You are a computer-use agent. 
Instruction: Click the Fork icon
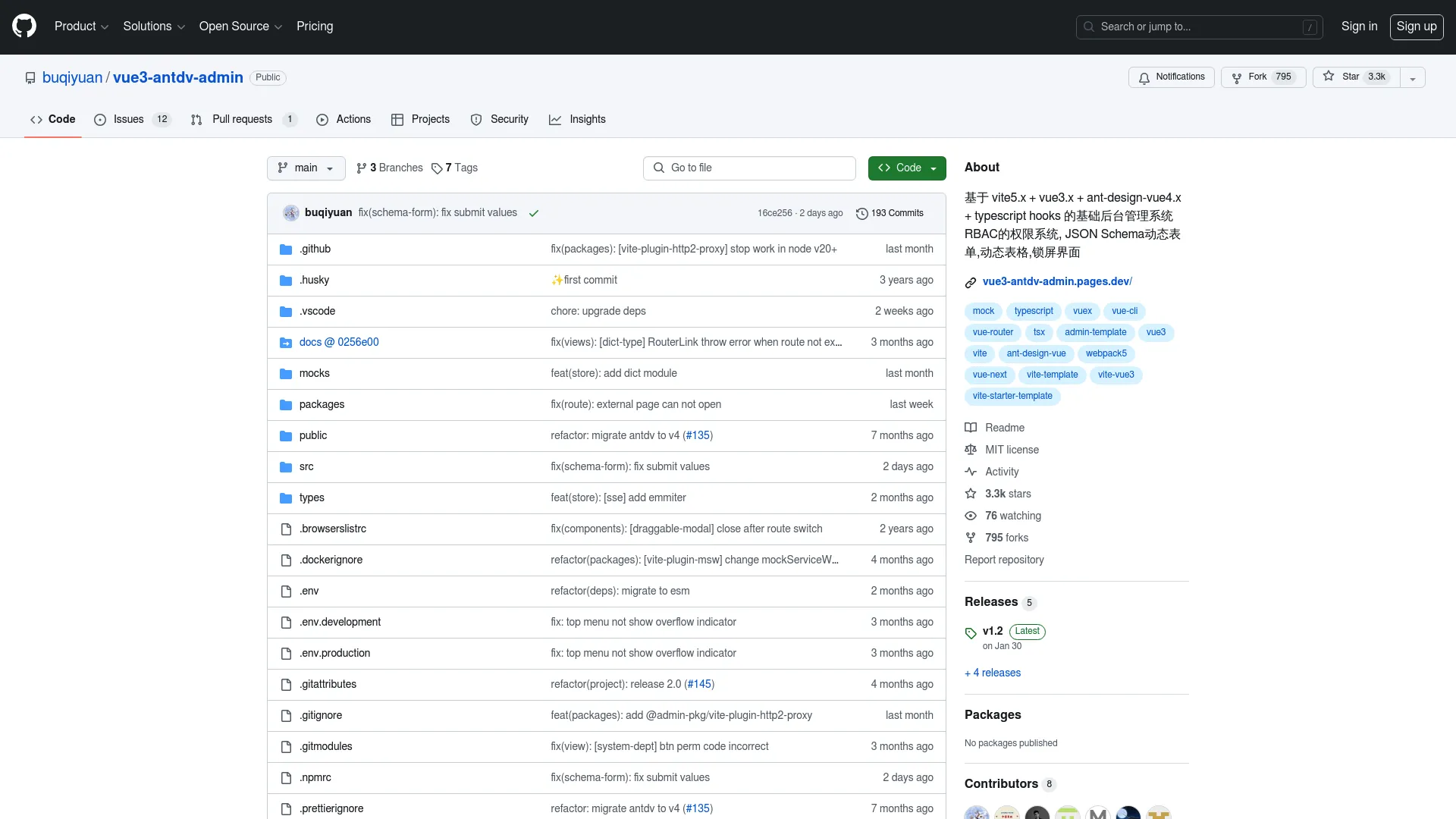[1237, 77]
